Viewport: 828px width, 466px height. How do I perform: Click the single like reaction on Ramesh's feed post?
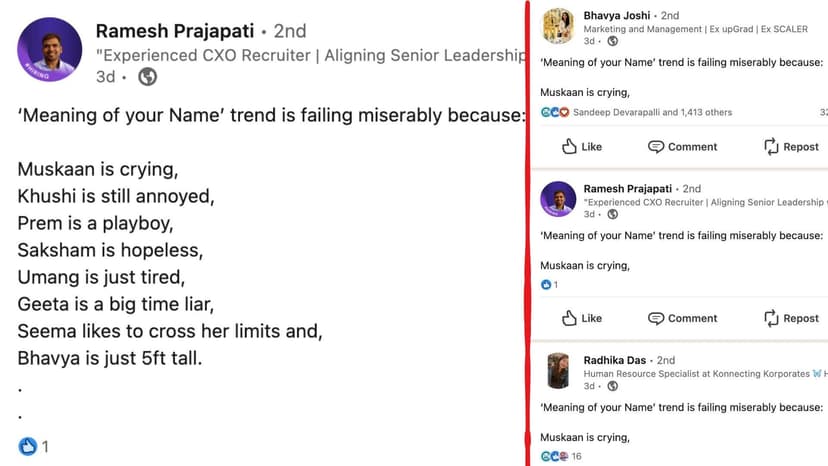point(548,285)
